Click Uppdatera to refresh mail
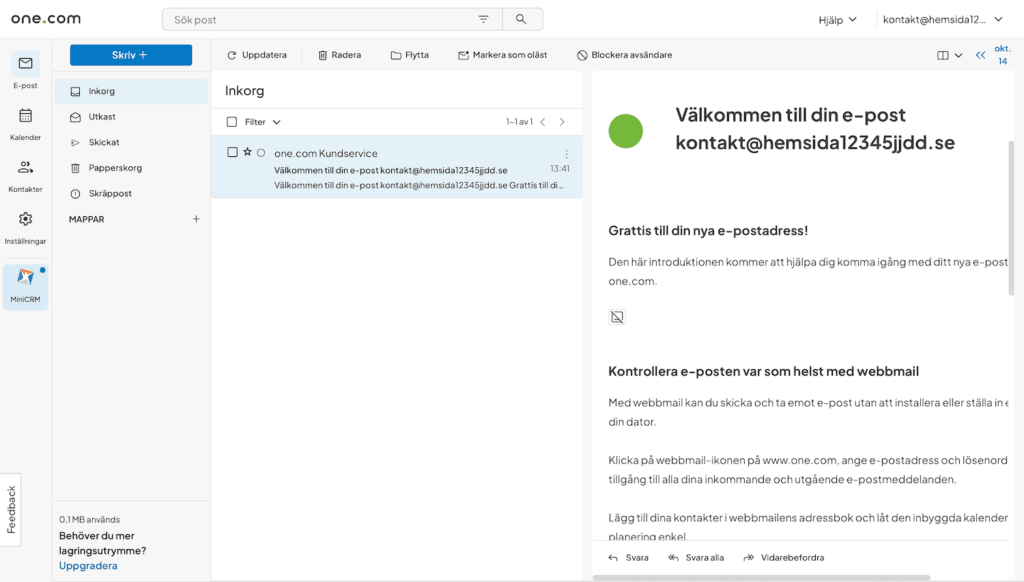Viewport: 1024px width, 582px height. [x=257, y=55]
